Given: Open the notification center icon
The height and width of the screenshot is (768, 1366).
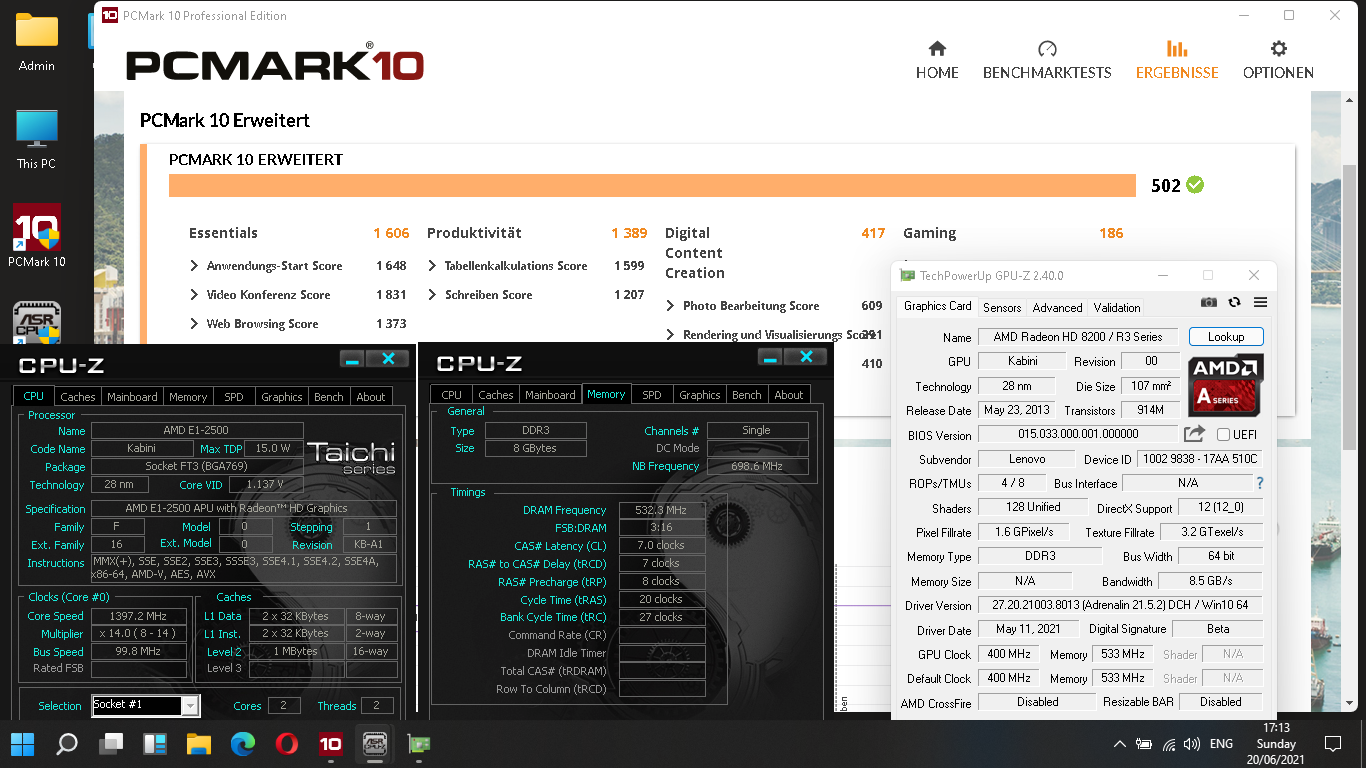Looking at the screenshot, I should 1332,744.
